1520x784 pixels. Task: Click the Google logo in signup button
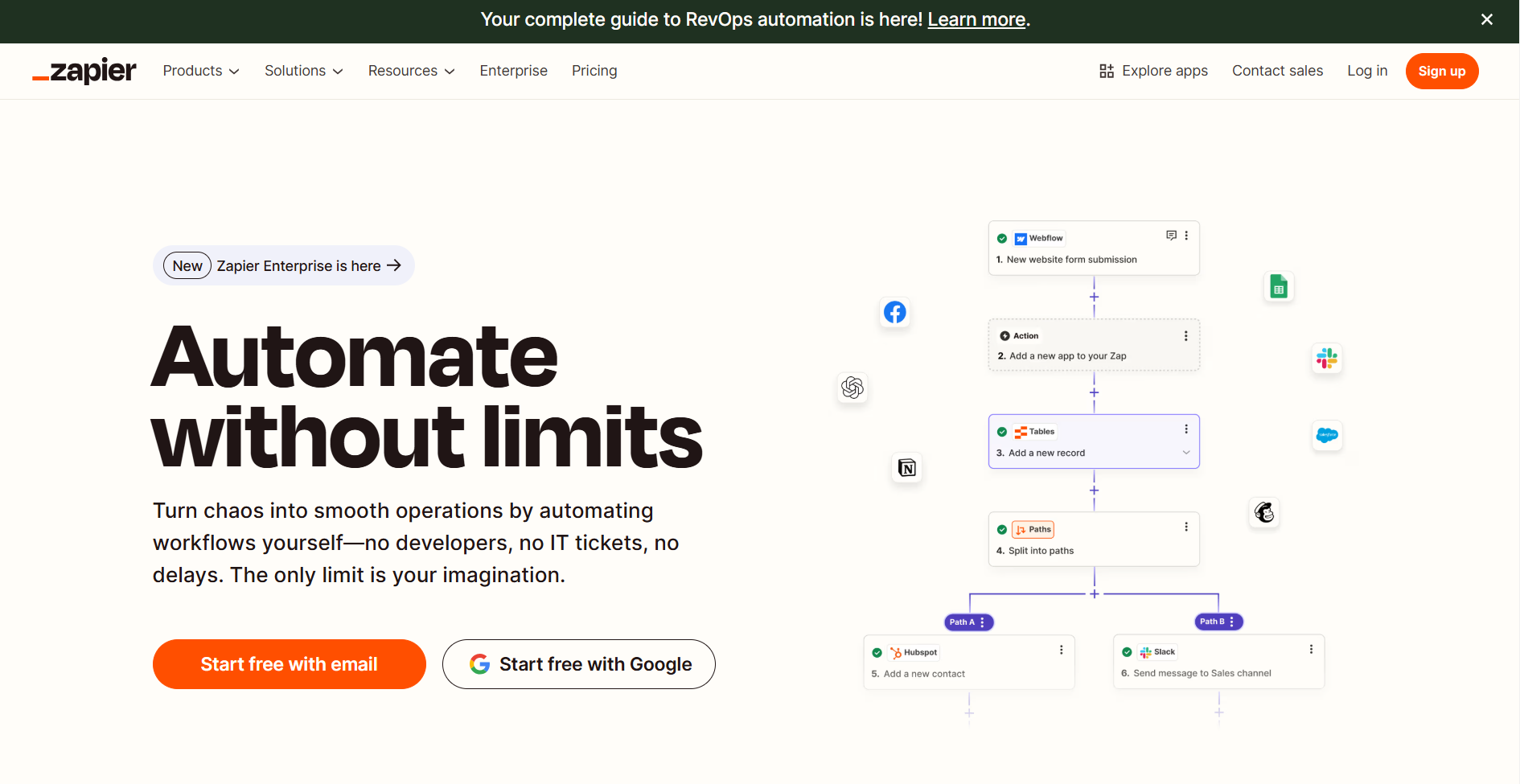pyautogui.click(x=480, y=664)
